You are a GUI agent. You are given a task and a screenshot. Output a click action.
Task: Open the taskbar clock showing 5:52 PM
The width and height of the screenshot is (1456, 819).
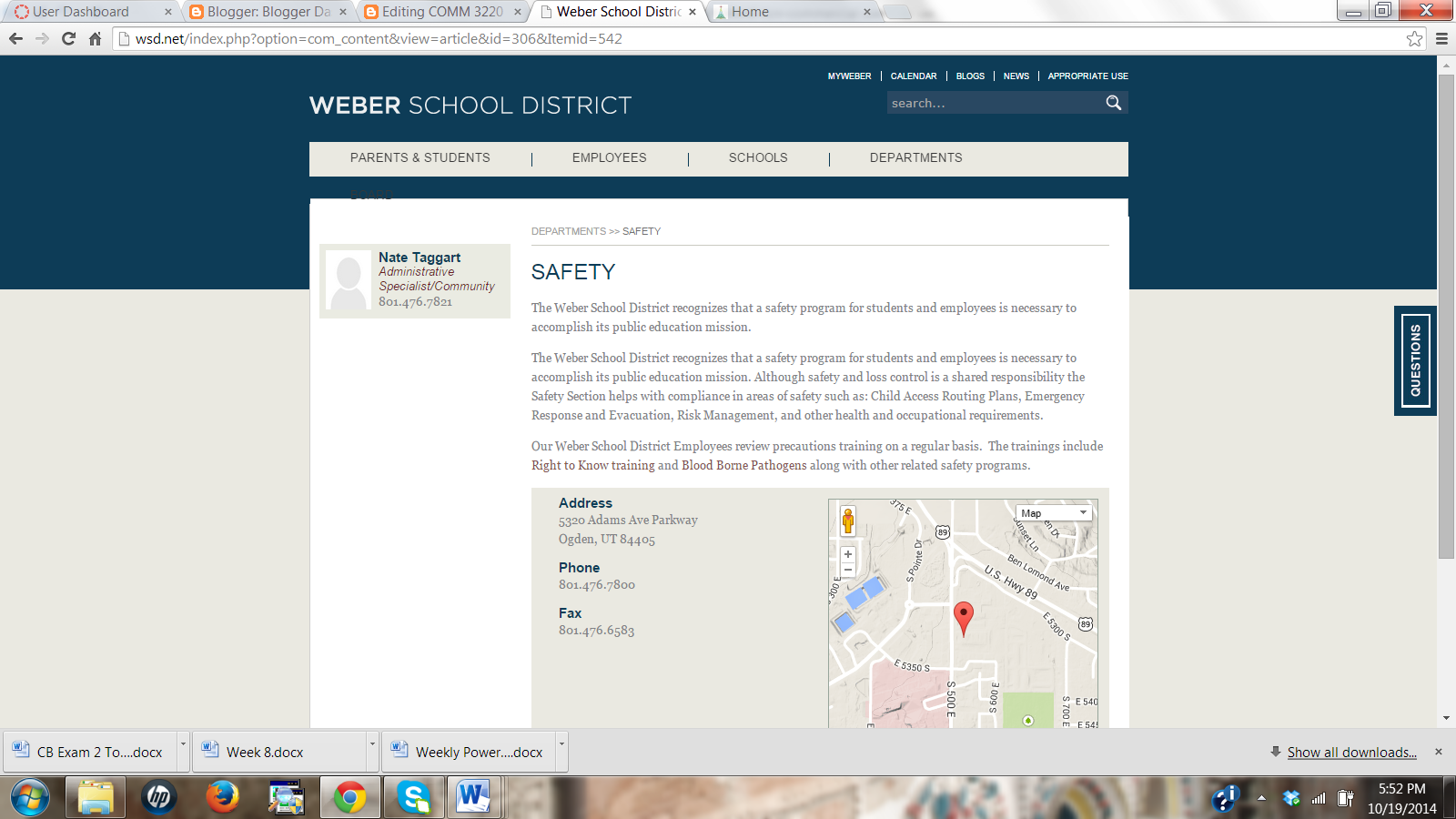[1401, 798]
